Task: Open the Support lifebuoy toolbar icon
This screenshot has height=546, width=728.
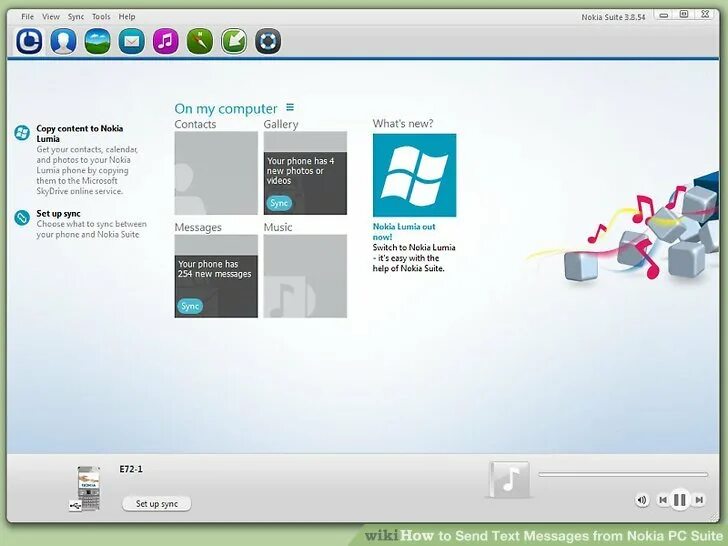Action: [x=268, y=41]
